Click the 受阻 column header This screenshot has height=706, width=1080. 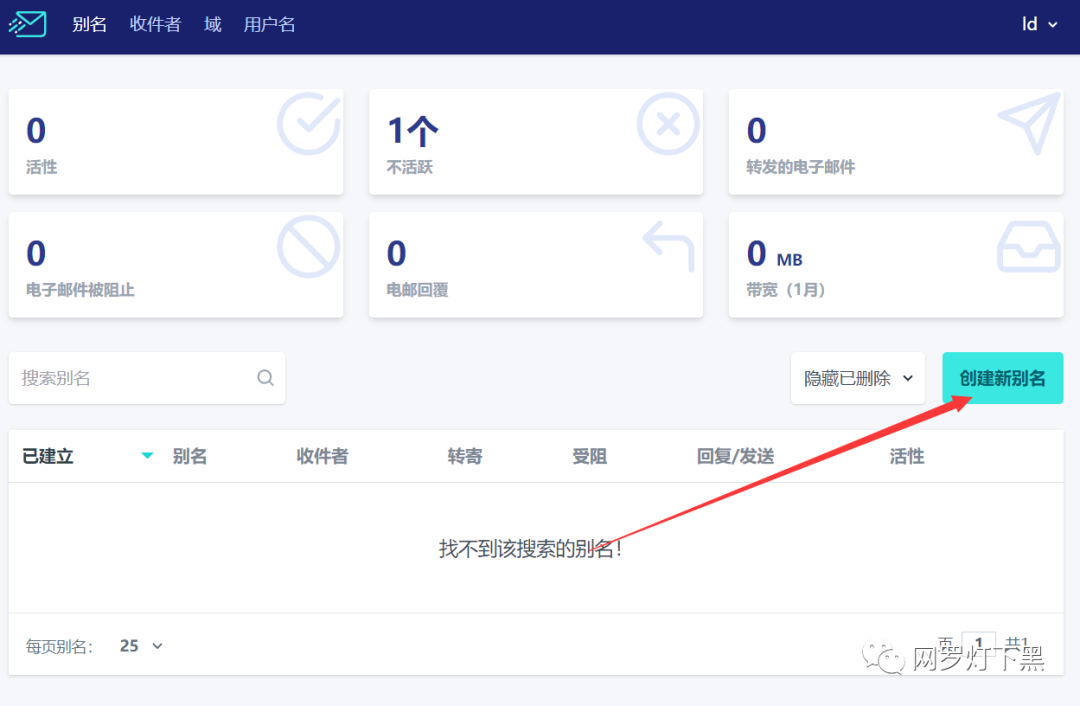[590, 456]
